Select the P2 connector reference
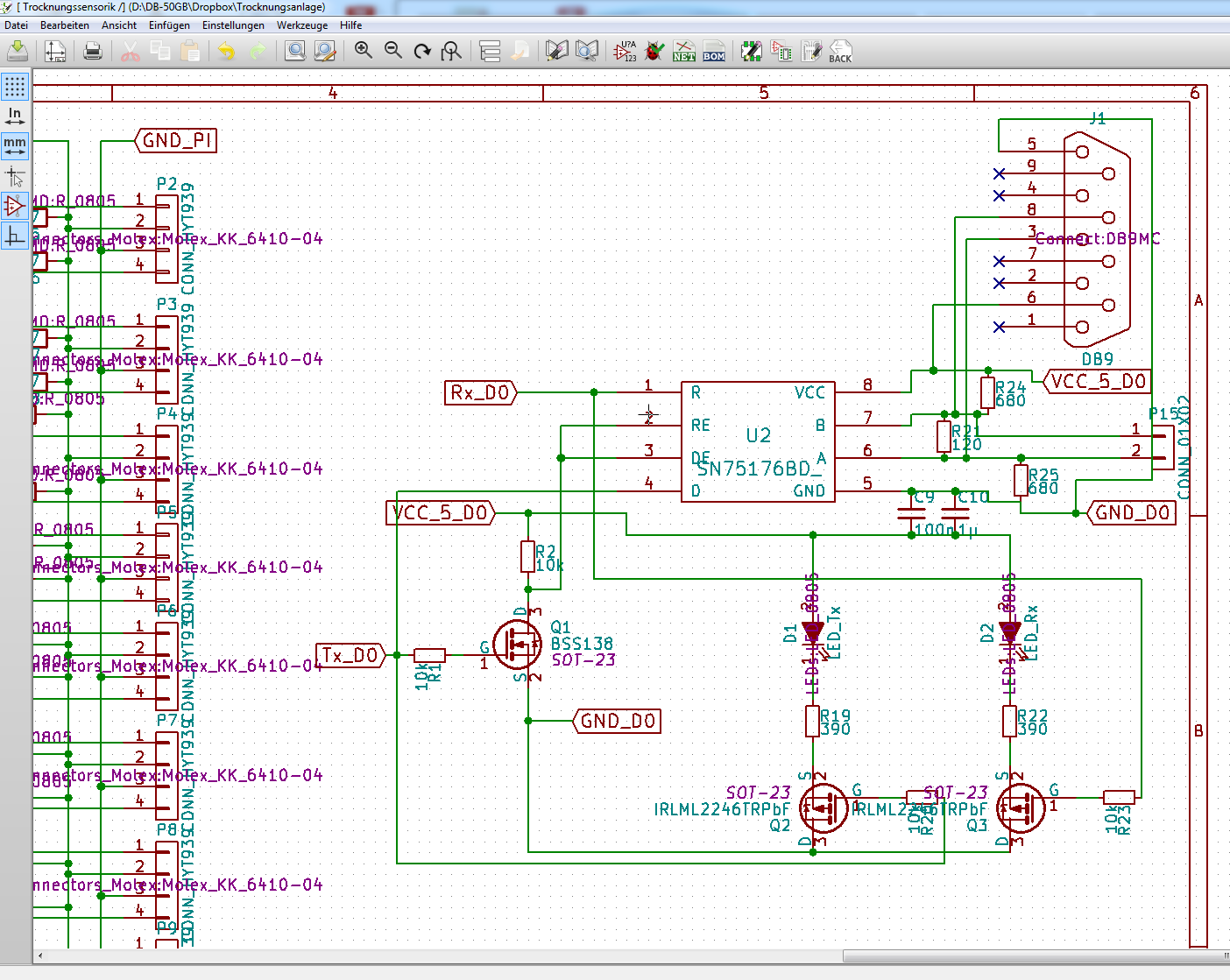The height and width of the screenshot is (980, 1230). tap(167, 184)
